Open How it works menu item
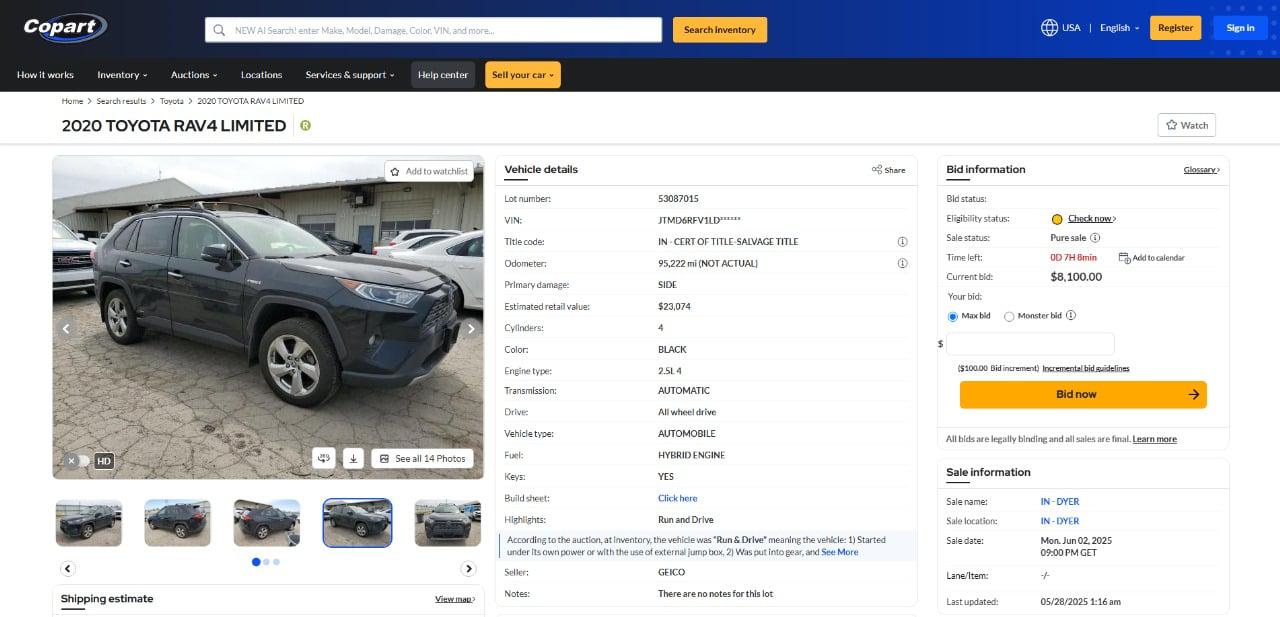 pos(45,75)
